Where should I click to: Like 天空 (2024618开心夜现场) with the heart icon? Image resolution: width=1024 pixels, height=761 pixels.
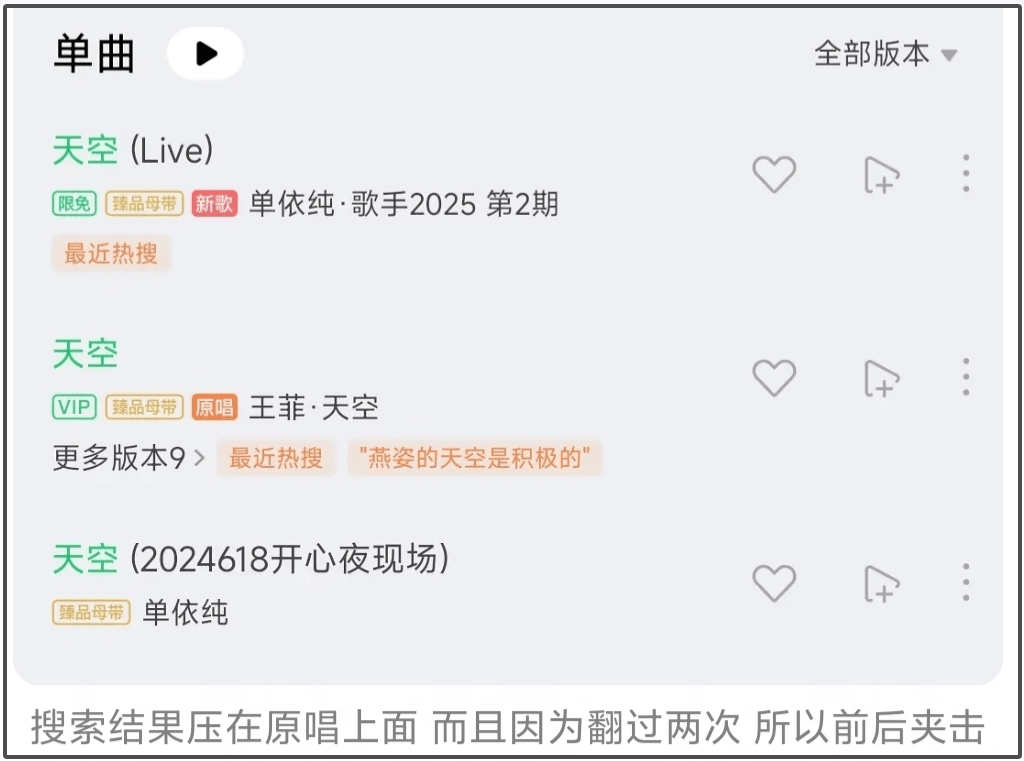(774, 583)
